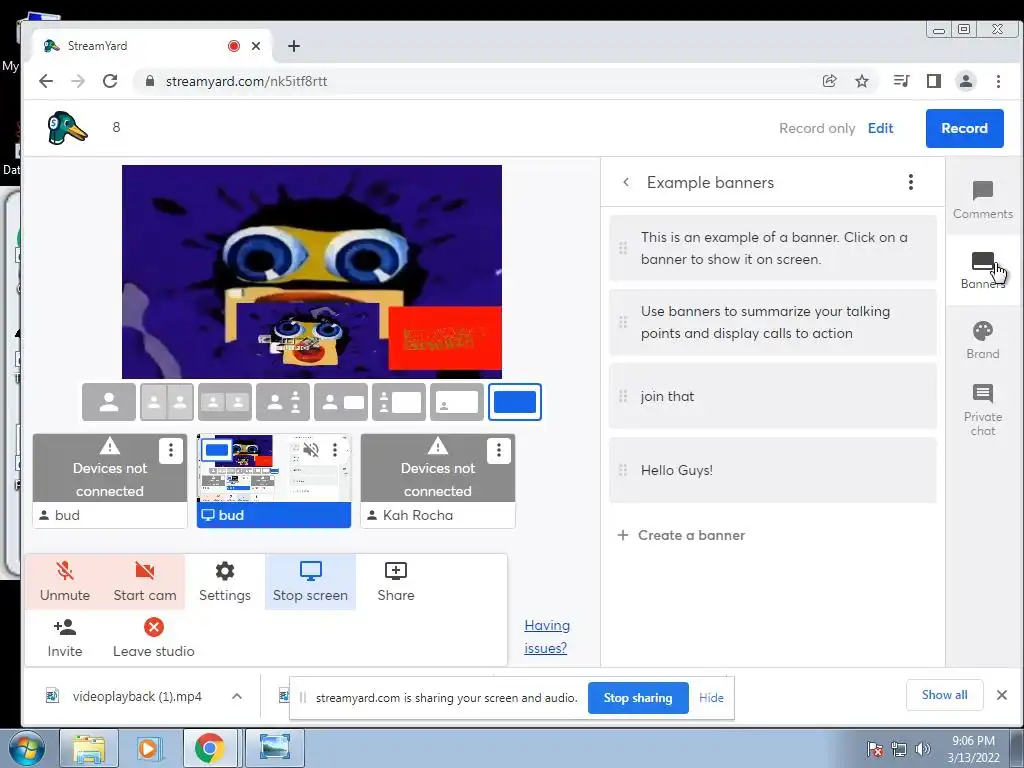Viewport: 1024px width, 768px height.
Task: Select the fullscreen blue layout
Action: pos(515,402)
